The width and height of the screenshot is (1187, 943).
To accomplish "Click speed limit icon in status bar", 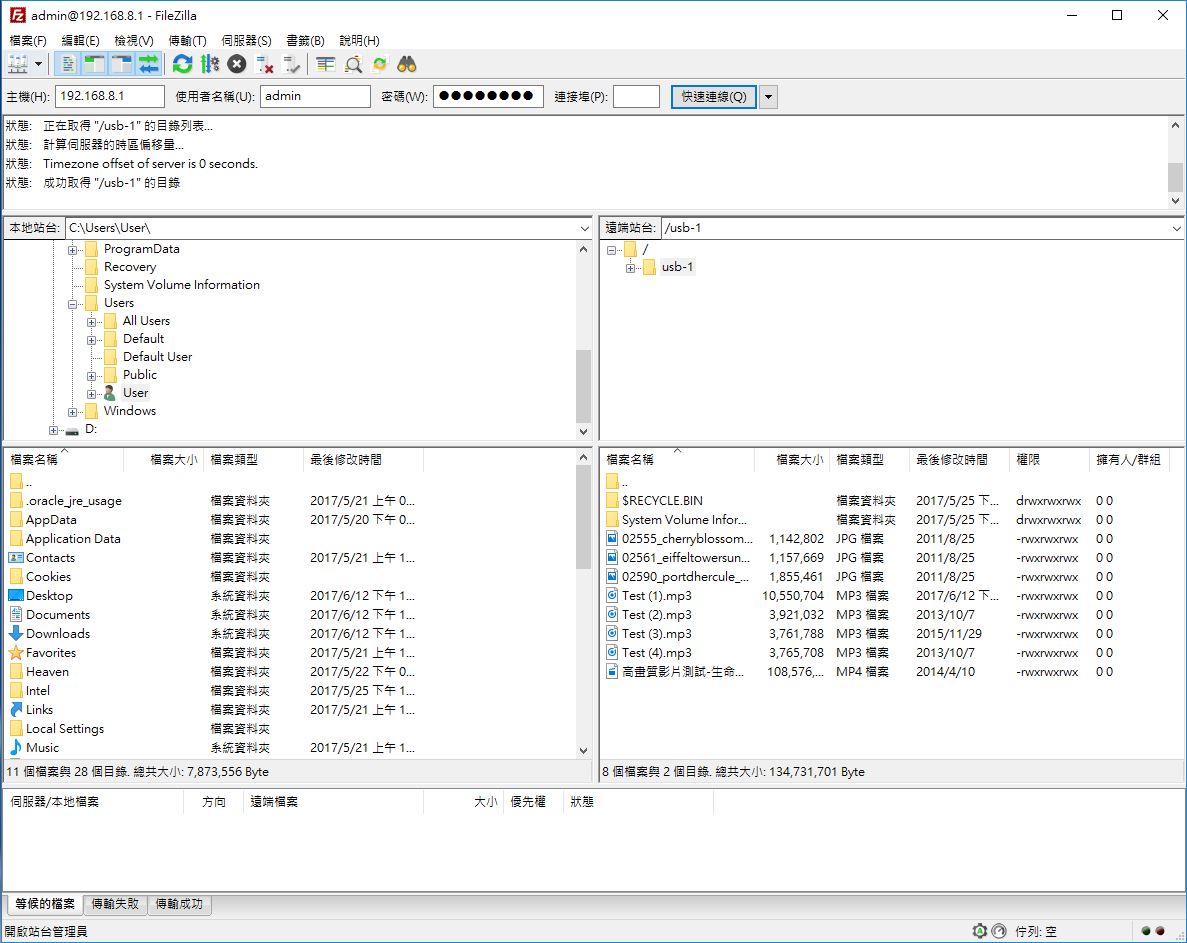I will pyautogui.click(x=999, y=931).
